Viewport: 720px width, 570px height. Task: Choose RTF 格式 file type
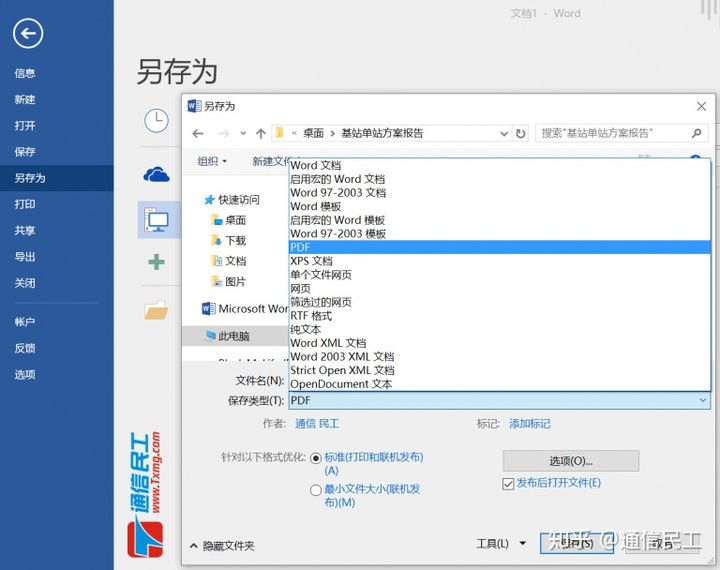click(500, 316)
